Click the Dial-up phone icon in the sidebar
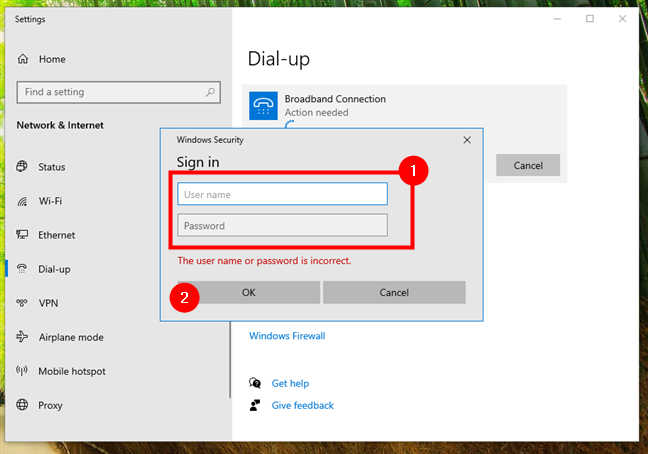Screen dimensions: 648x454 pyautogui.click(x=22, y=269)
